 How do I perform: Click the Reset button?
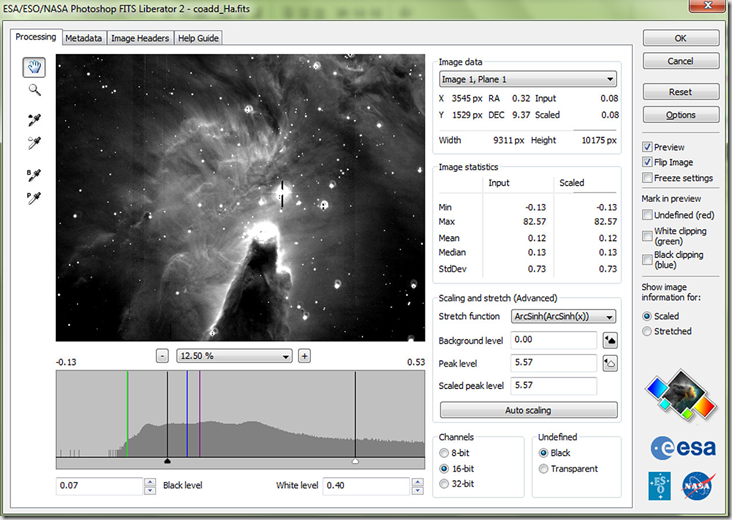click(681, 92)
